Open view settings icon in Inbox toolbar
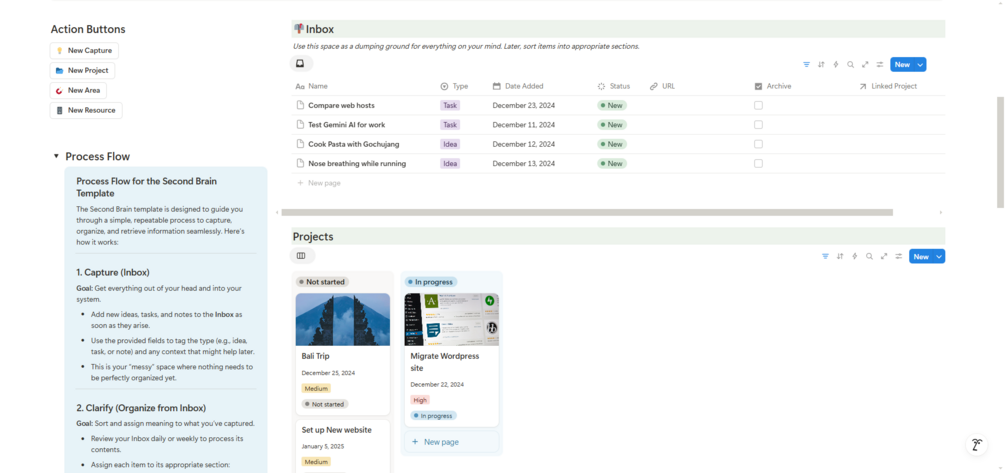Screen dimensions: 1005x473 click(880, 65)
